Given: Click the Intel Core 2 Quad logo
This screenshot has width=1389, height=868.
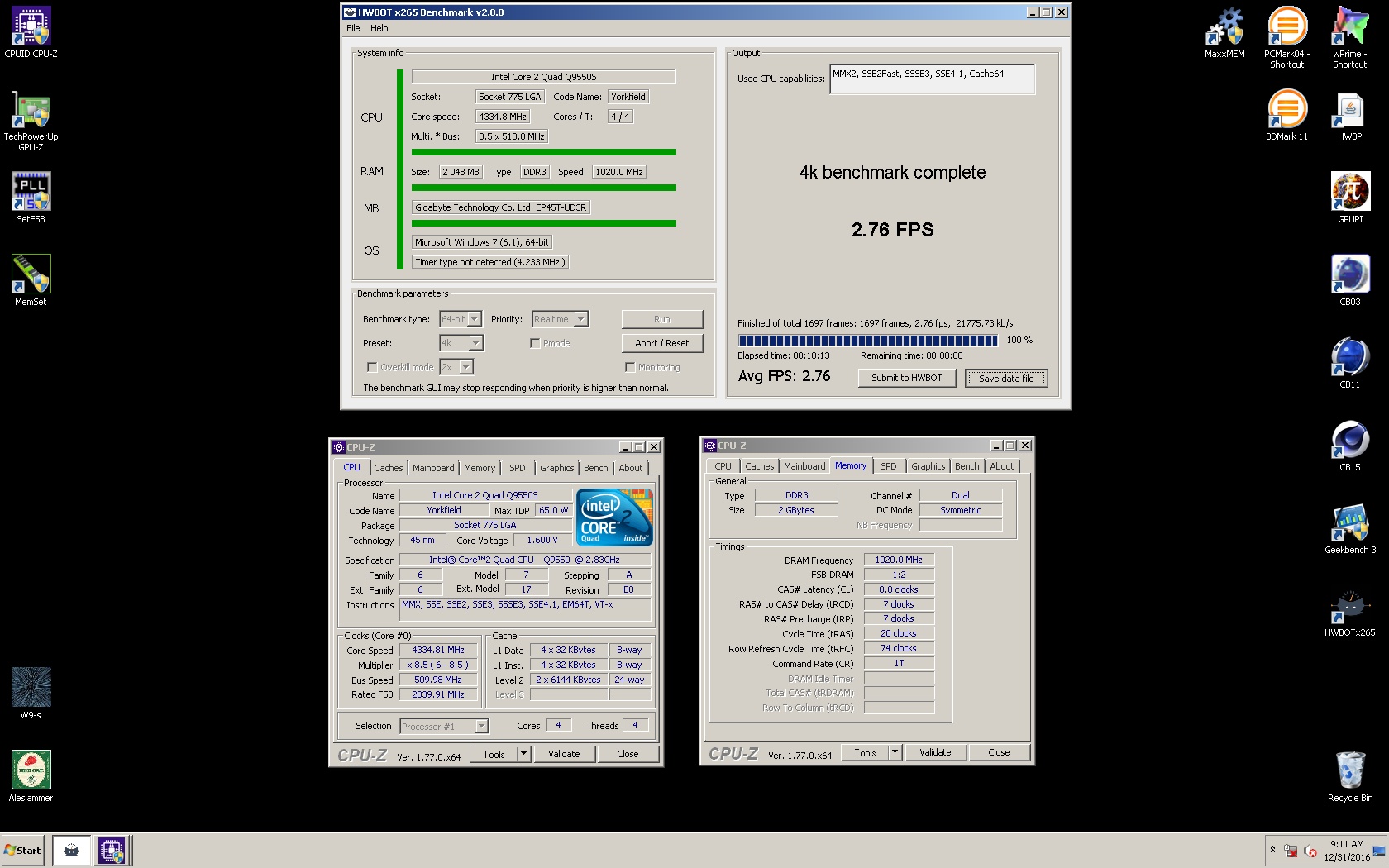Looking at the screenshot, I should [x=615, y=517].
